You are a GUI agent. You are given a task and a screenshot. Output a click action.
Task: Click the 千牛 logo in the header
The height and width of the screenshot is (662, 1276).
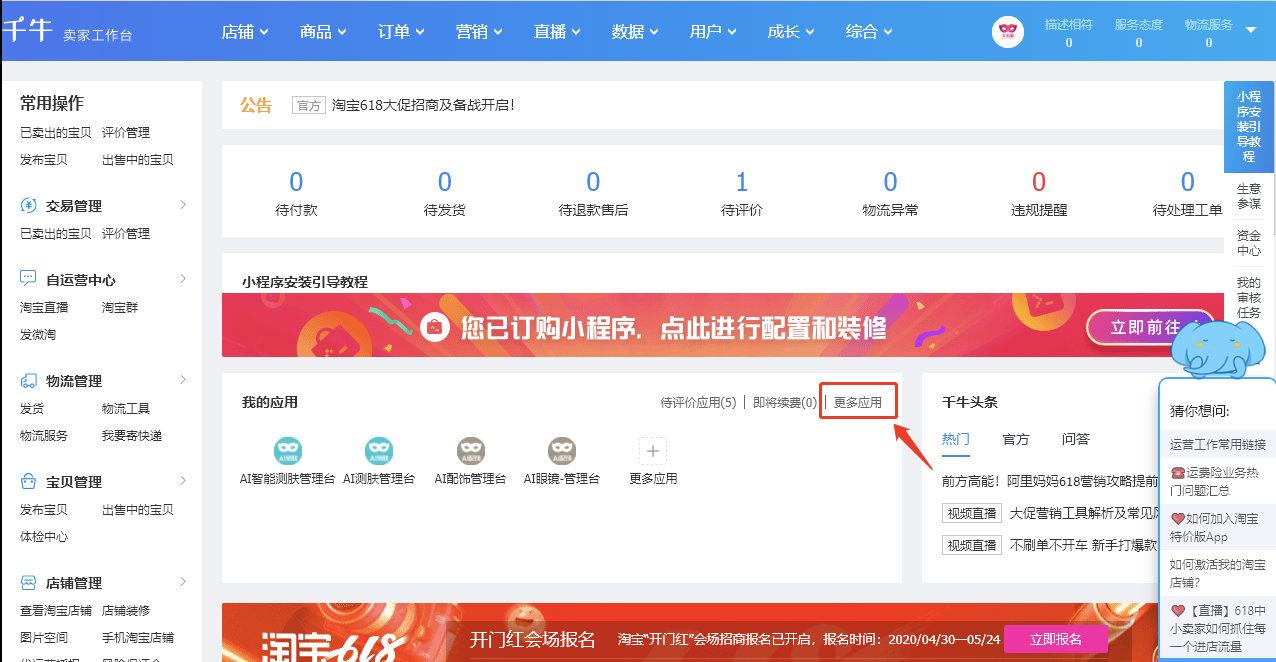pyautogui.click(x=27, y=31)
